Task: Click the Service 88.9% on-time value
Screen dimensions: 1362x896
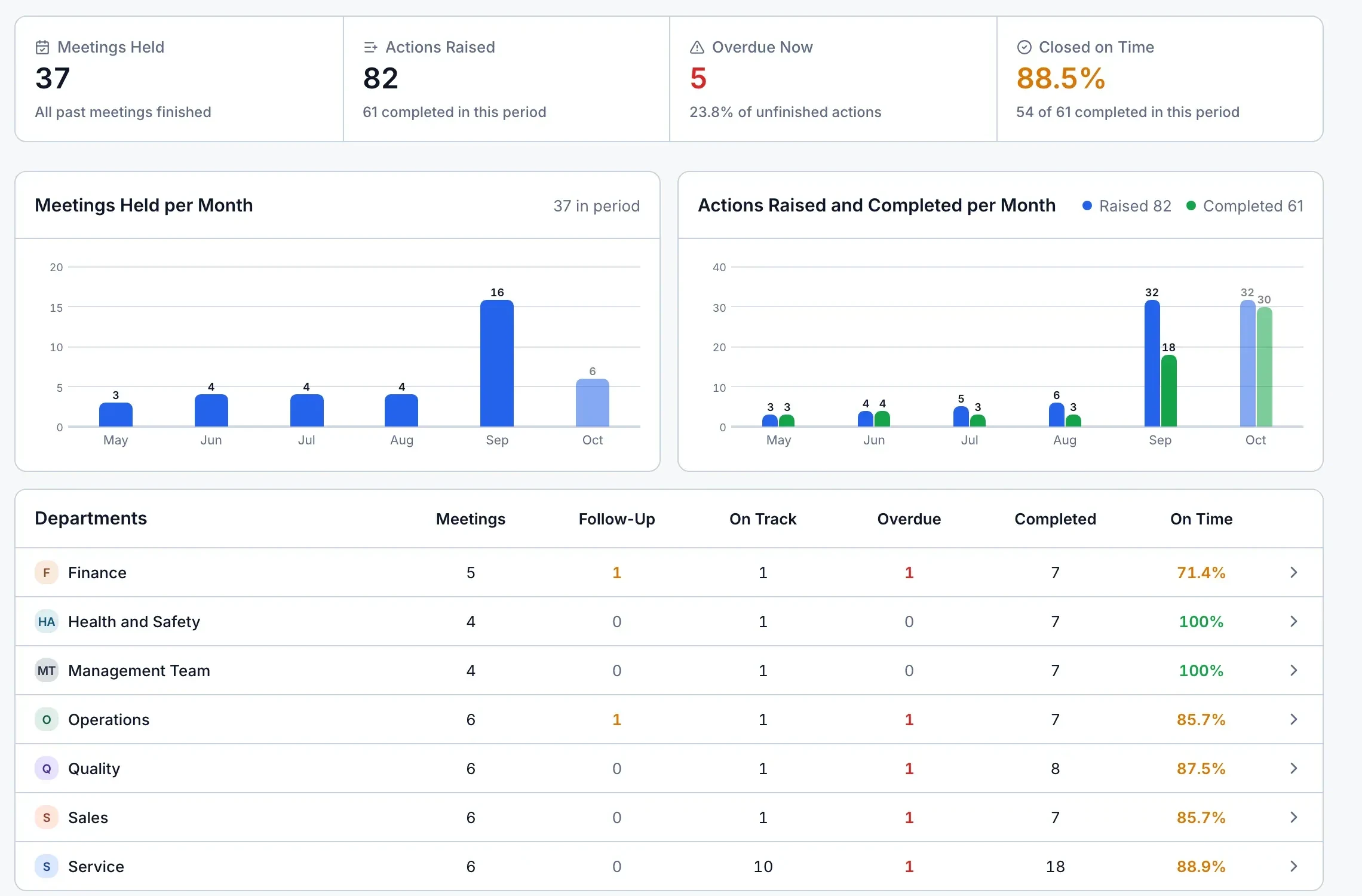Action: [x=1201, y=866]
